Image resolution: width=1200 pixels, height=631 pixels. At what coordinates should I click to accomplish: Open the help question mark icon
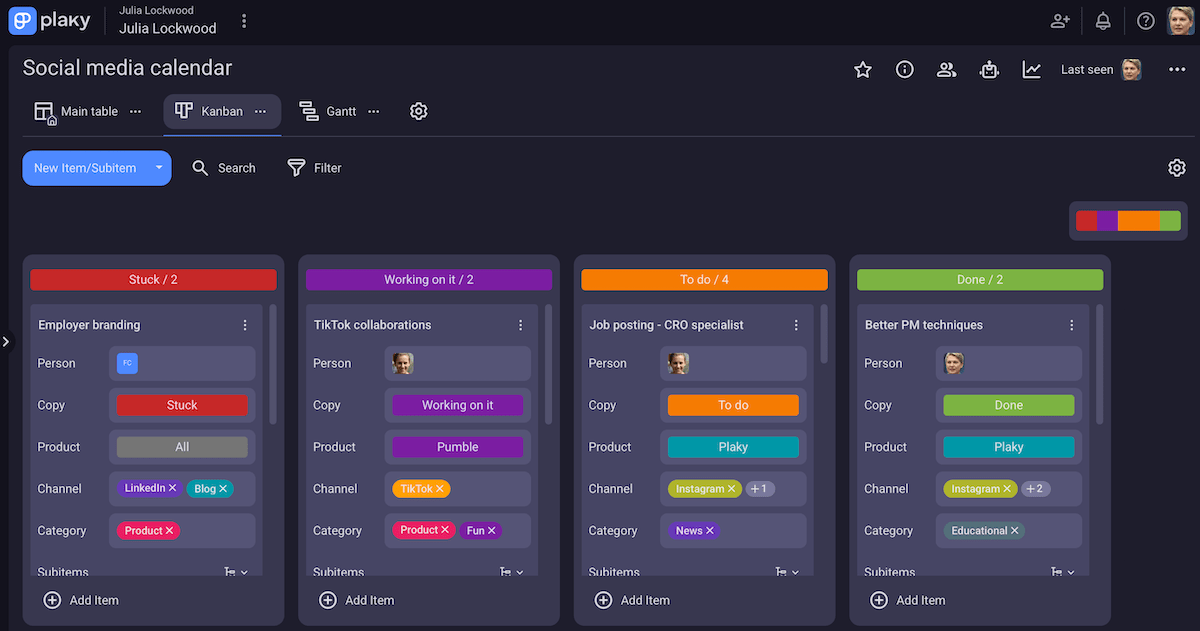[1145, 20]
